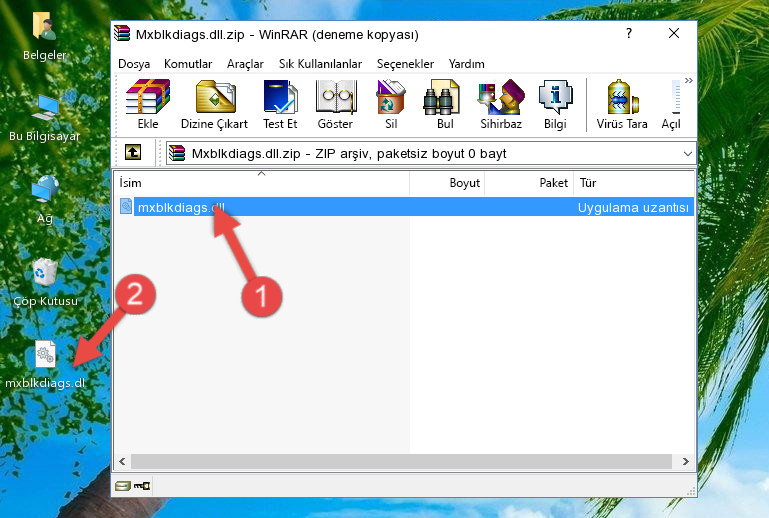Screen dimensions: 769x518
Task: Open the Dosya menu
Action: 134,64
